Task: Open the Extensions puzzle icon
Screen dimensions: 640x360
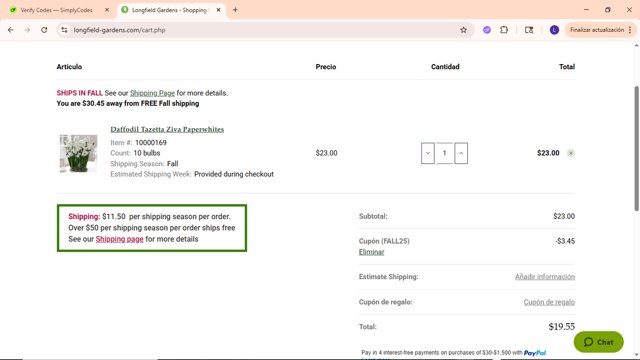Action: pos(504,30)
